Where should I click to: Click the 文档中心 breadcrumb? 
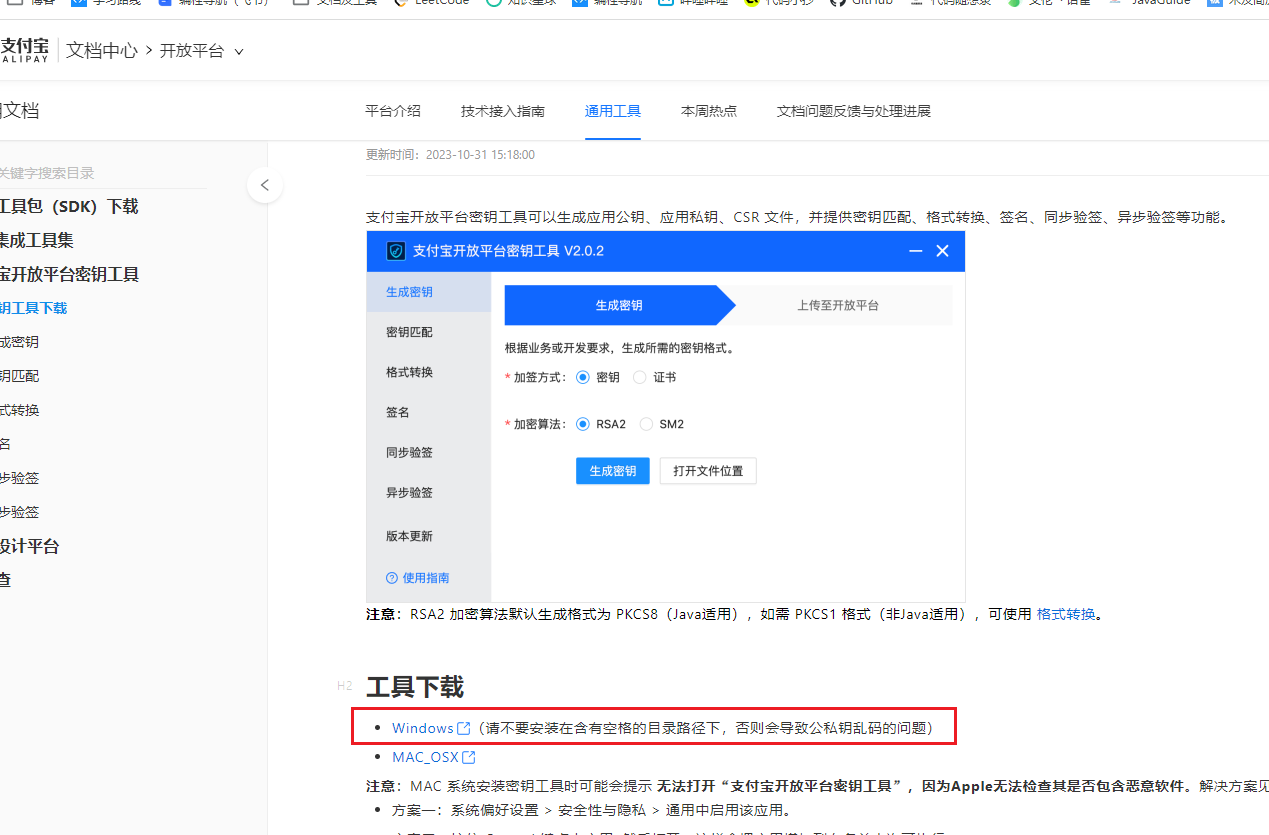[x=102, y=51]
